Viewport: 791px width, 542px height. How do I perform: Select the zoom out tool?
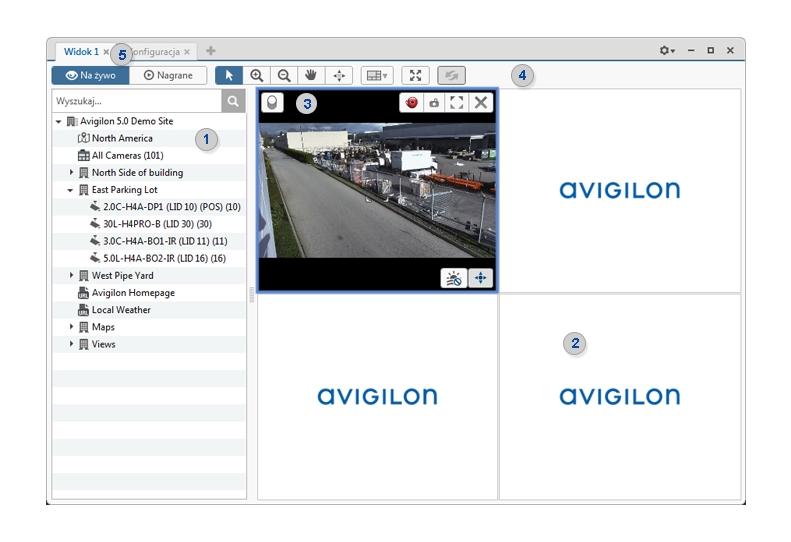click(x=284, y=75)
